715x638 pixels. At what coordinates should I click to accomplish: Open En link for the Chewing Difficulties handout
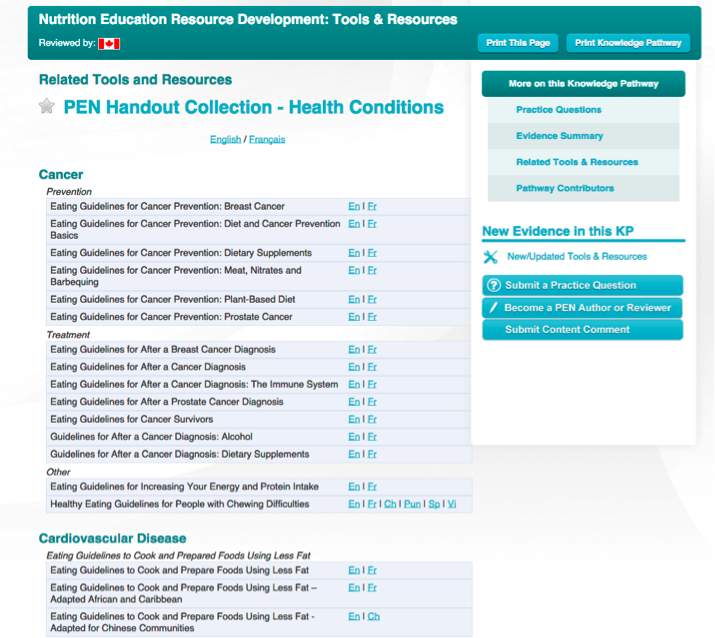click(x=354, y=504)
